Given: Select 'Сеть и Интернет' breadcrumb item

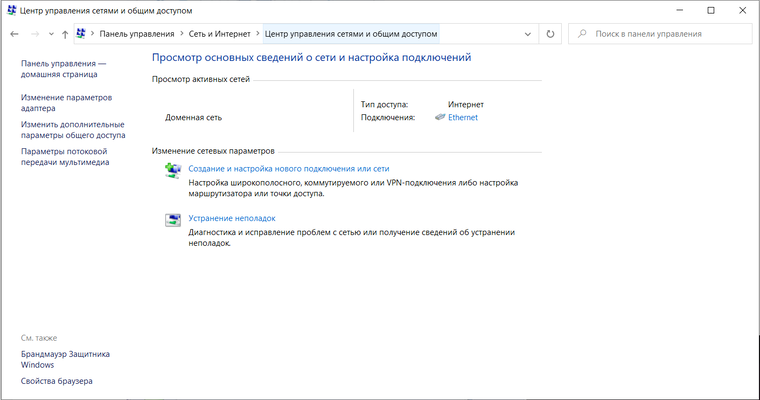Looking at the screenshot, I should [220, 34].
